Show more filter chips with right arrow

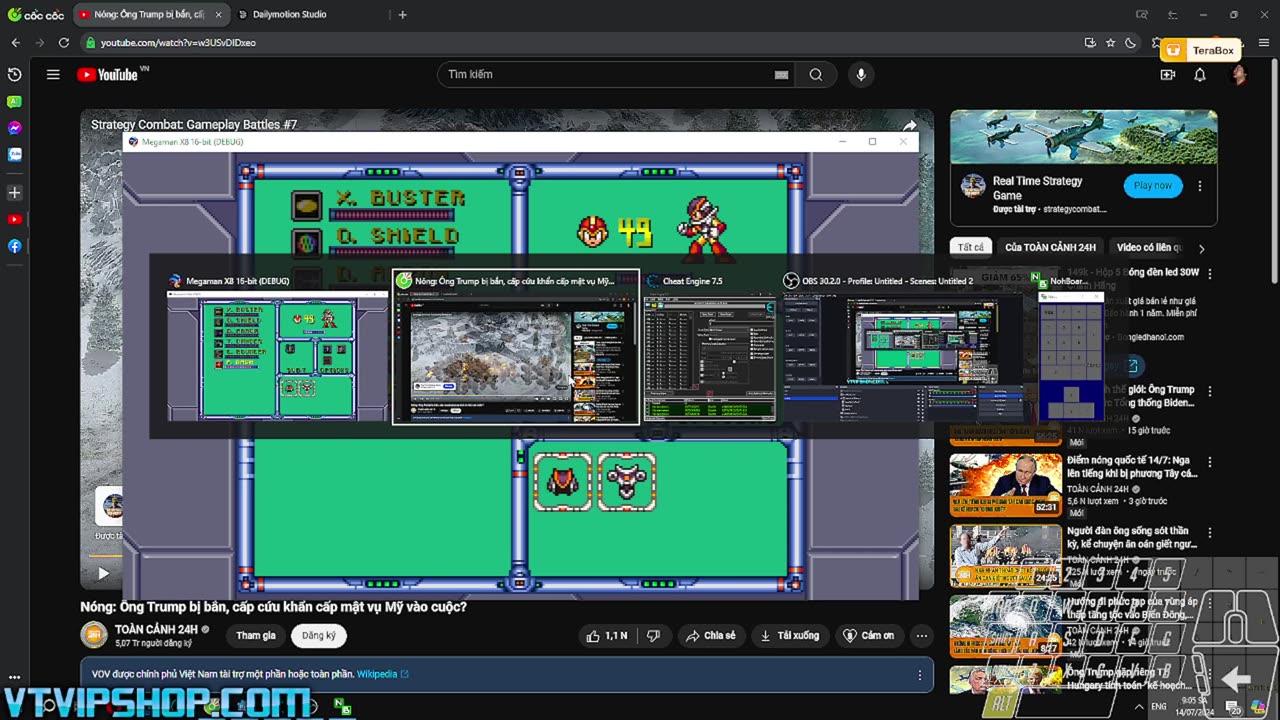coord(1201,248)
